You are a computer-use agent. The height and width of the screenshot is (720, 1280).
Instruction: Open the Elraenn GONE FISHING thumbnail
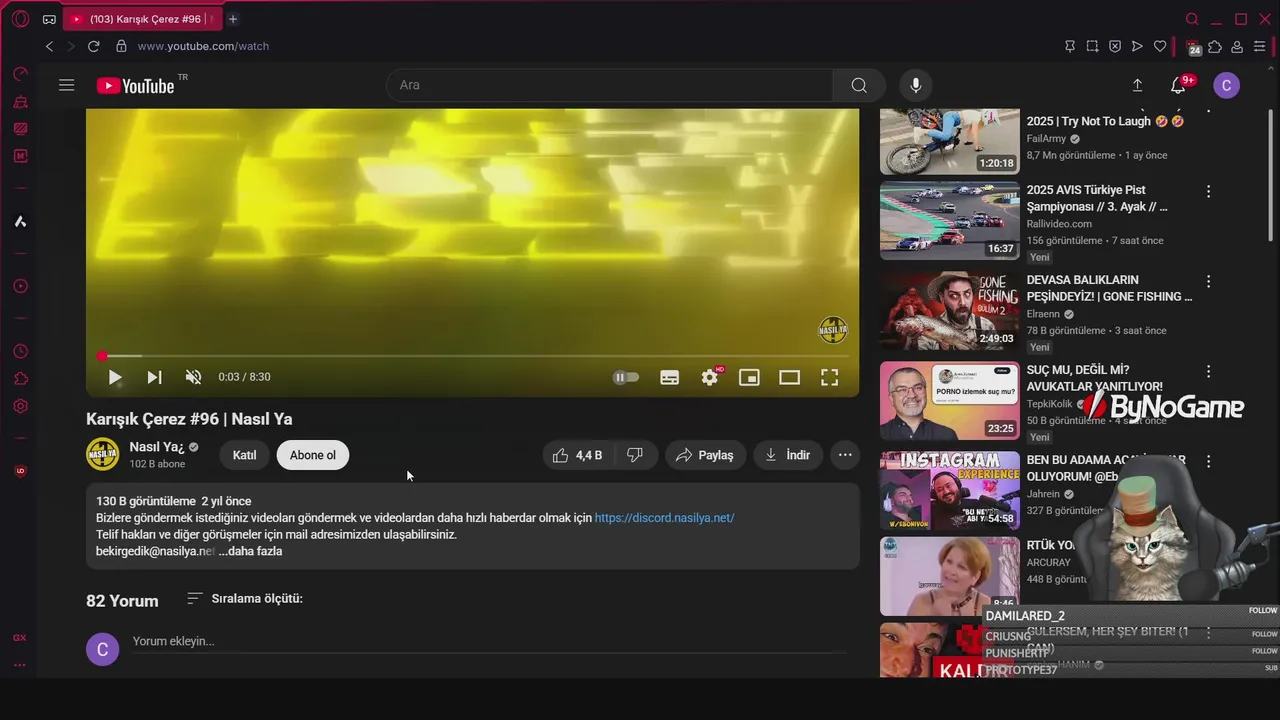(949, 310)
